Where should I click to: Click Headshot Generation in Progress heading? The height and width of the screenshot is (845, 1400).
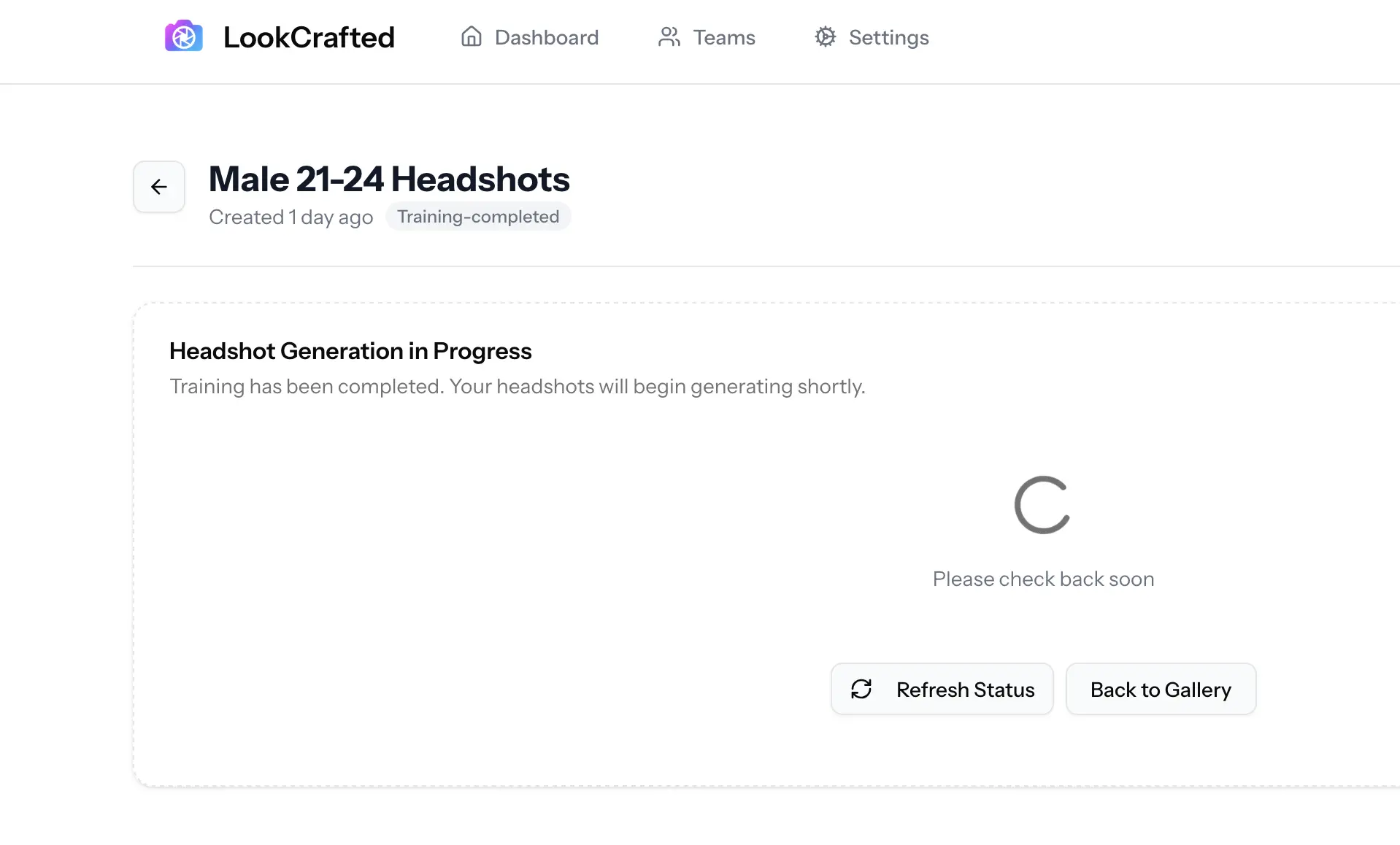click(350, 350)
